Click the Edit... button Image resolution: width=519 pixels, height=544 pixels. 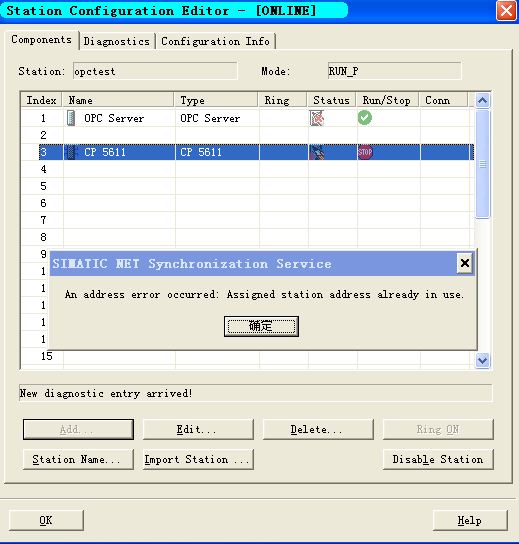198,430
